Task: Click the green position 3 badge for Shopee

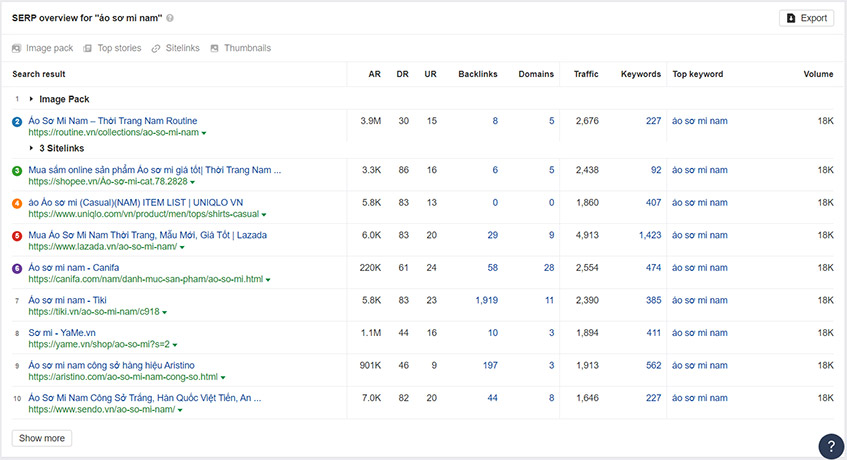Action: [17, 171]
